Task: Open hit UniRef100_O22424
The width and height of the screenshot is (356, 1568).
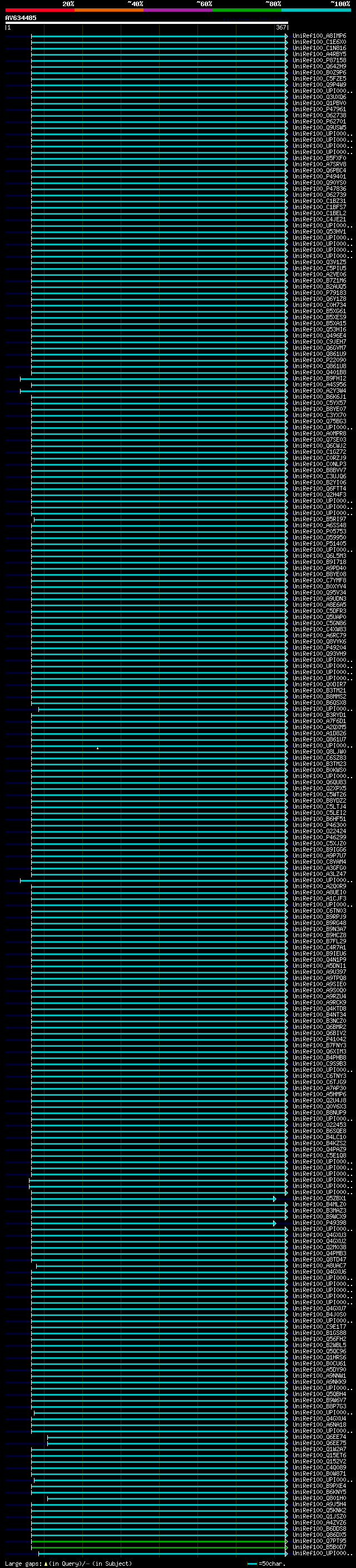Action: [x=319, y=832]
